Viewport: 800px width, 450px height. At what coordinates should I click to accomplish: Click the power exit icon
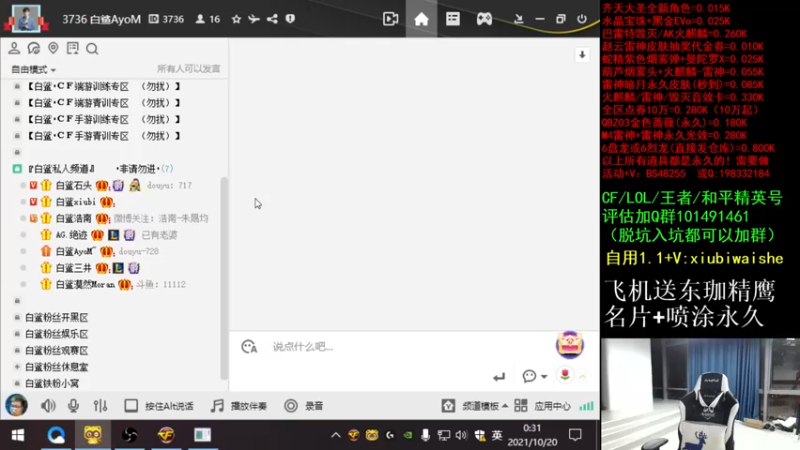pyautogui.click(x=582, y=19)
